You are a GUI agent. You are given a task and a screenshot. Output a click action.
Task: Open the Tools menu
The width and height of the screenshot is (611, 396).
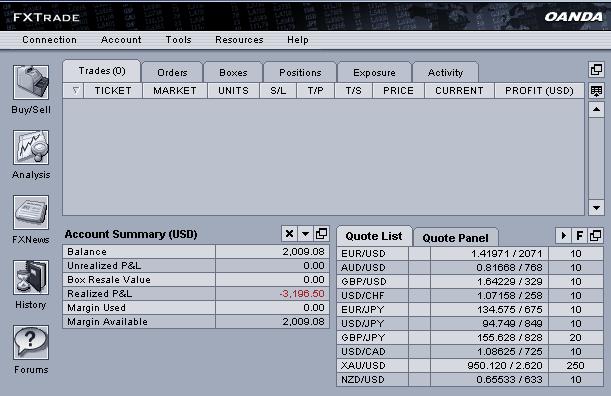pyautogui.click(x=178, y=40)
